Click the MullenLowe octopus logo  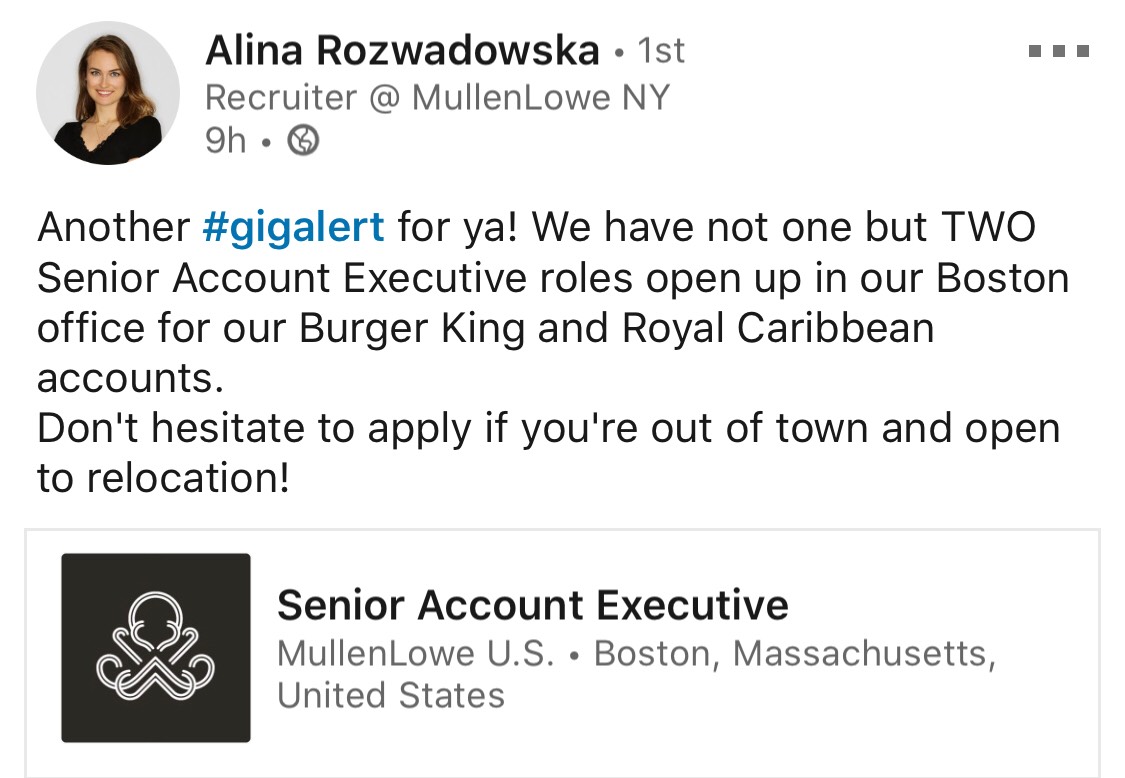(x=156, y=647)
